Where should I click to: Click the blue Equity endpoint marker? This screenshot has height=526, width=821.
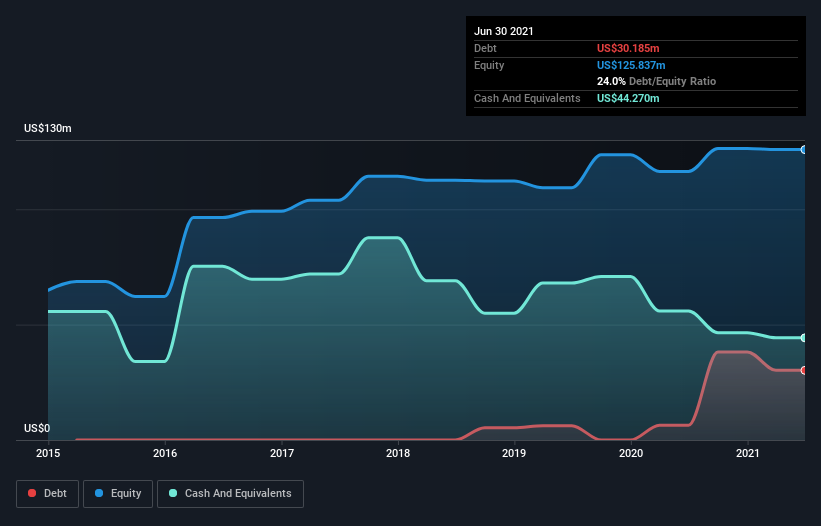[x=804, y=150]
